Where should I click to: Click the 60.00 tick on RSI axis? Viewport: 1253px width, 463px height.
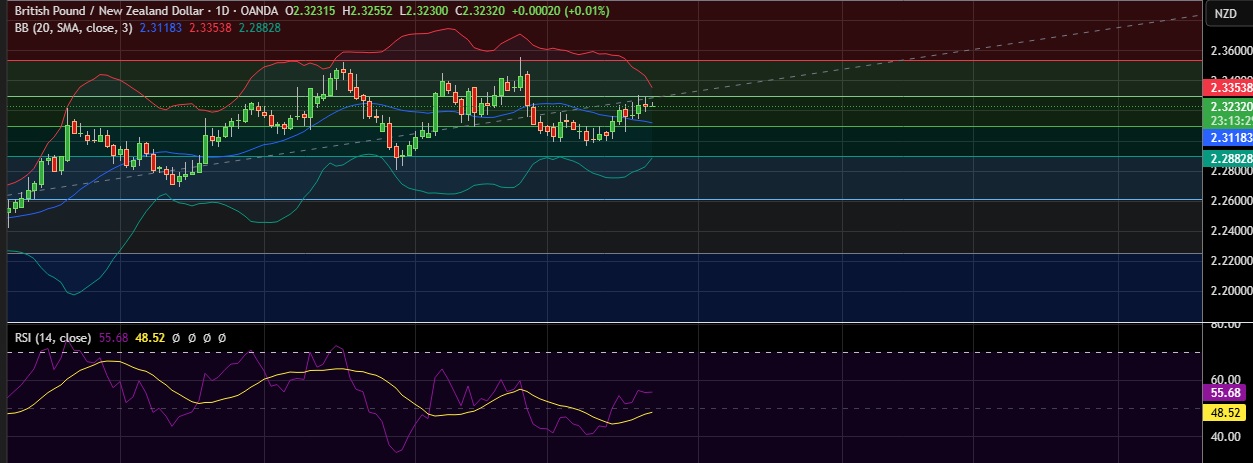(x=1227, y=380)
